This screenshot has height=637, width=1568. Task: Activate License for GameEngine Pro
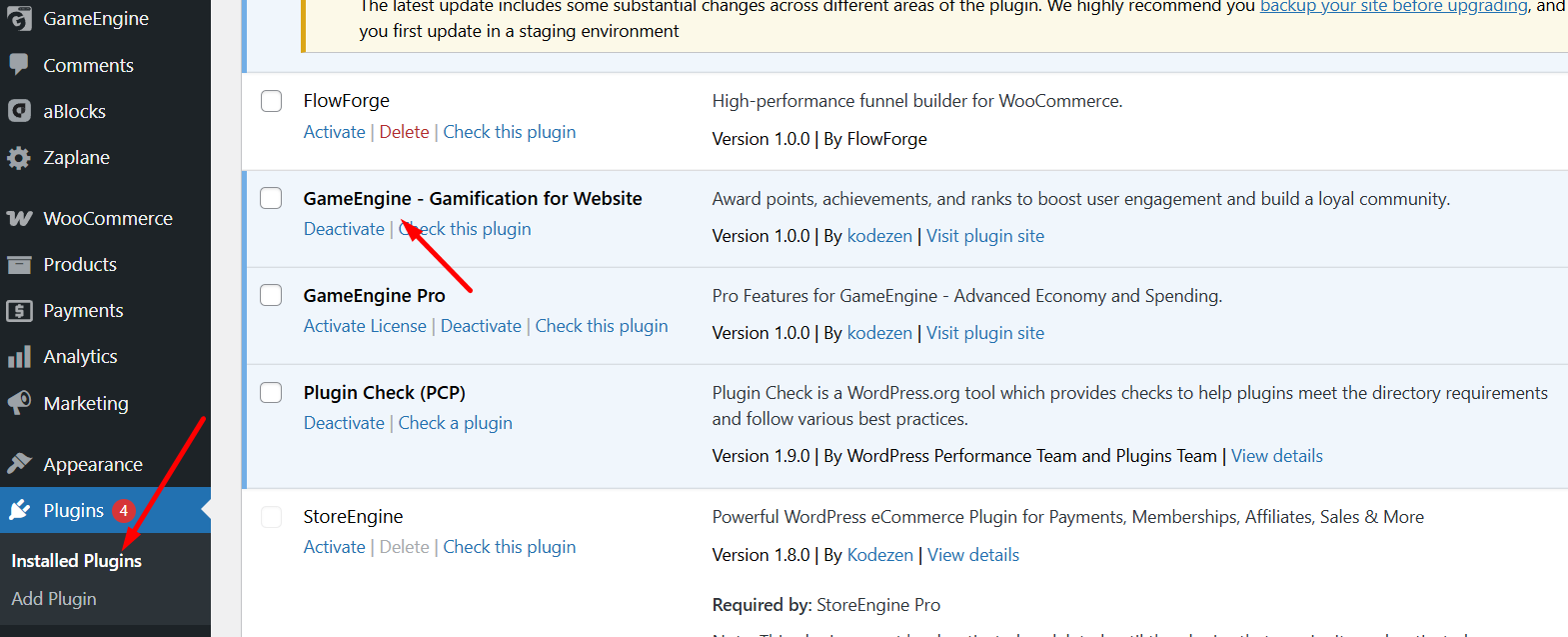365,326
